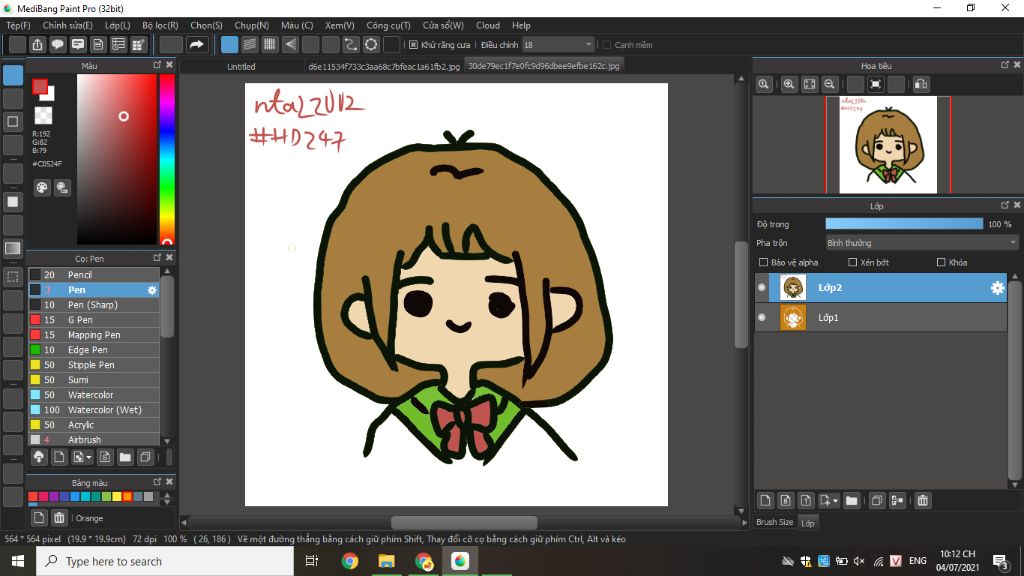Step through palette rows with stepper arrows
The height and width of the screenshot is (576, 1024).
pos(167,498)
